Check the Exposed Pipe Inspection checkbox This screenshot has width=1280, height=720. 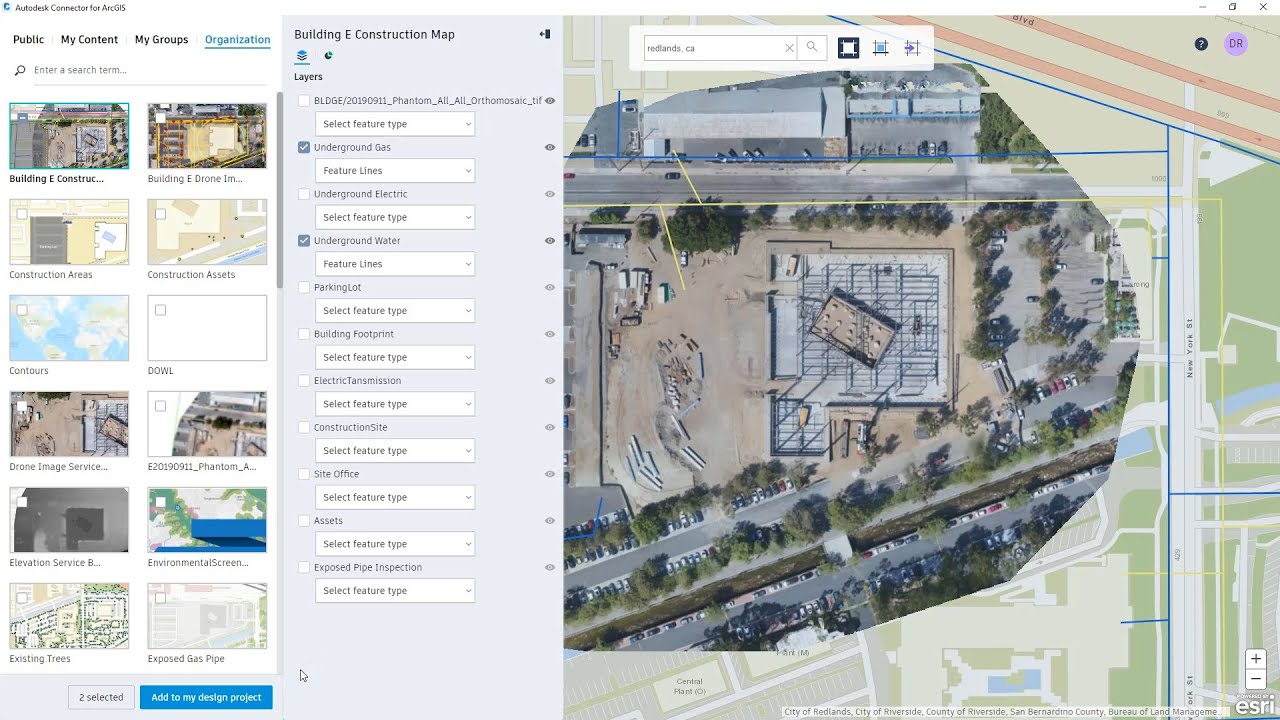click(x=304, y=567)
